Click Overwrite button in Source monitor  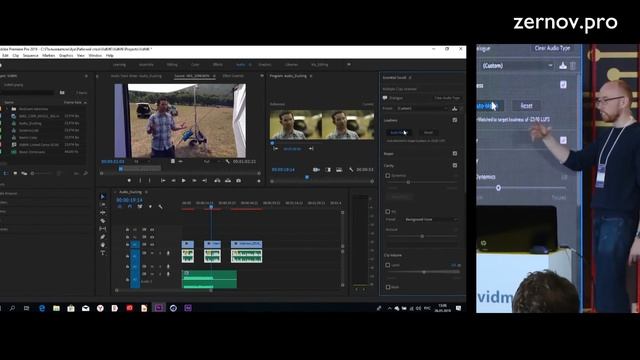pyautogui.click(x=228, y=180)
